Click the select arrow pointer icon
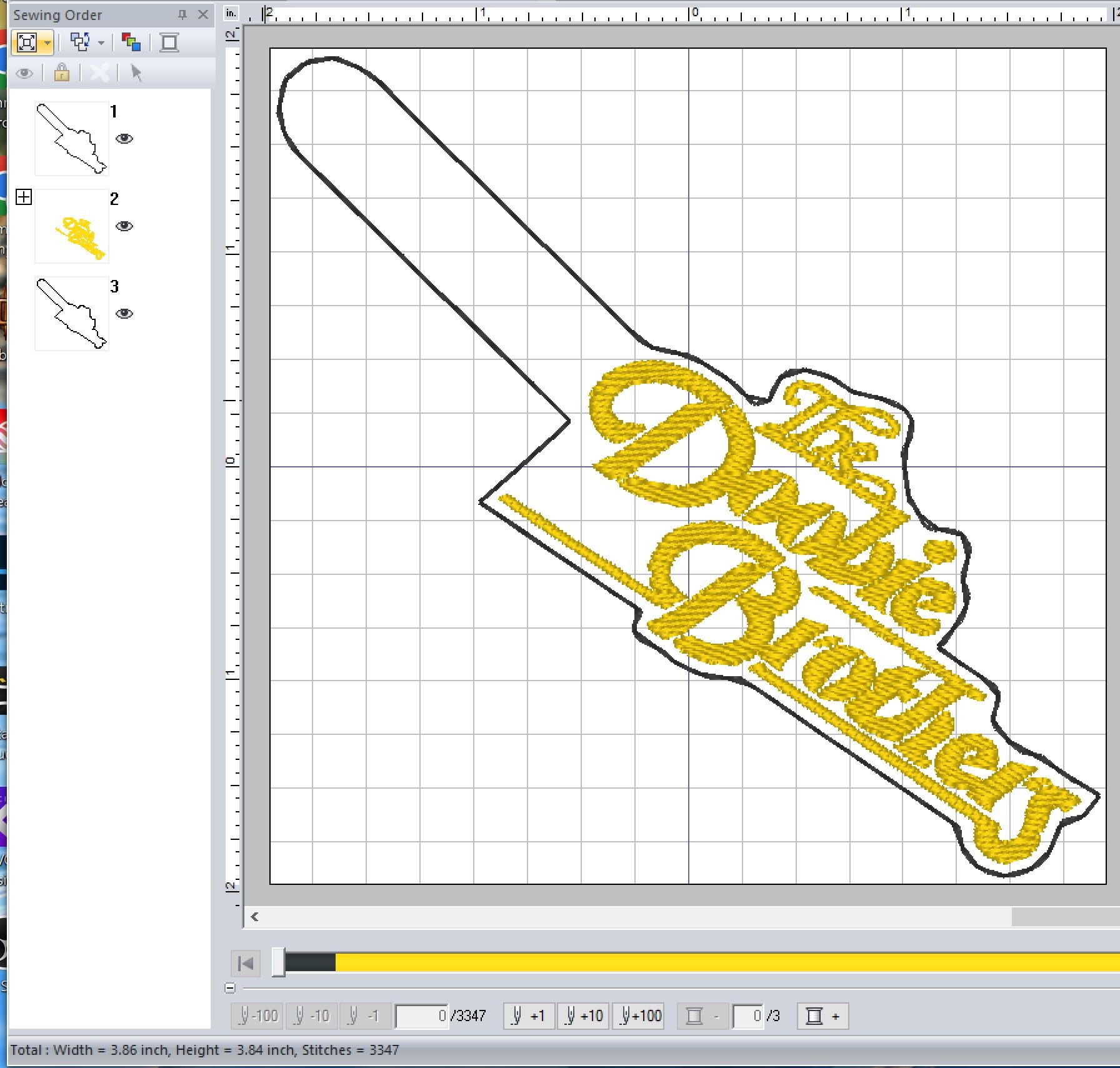The height and width of the screenshot is (1068, 1120). tap(136, 73)
